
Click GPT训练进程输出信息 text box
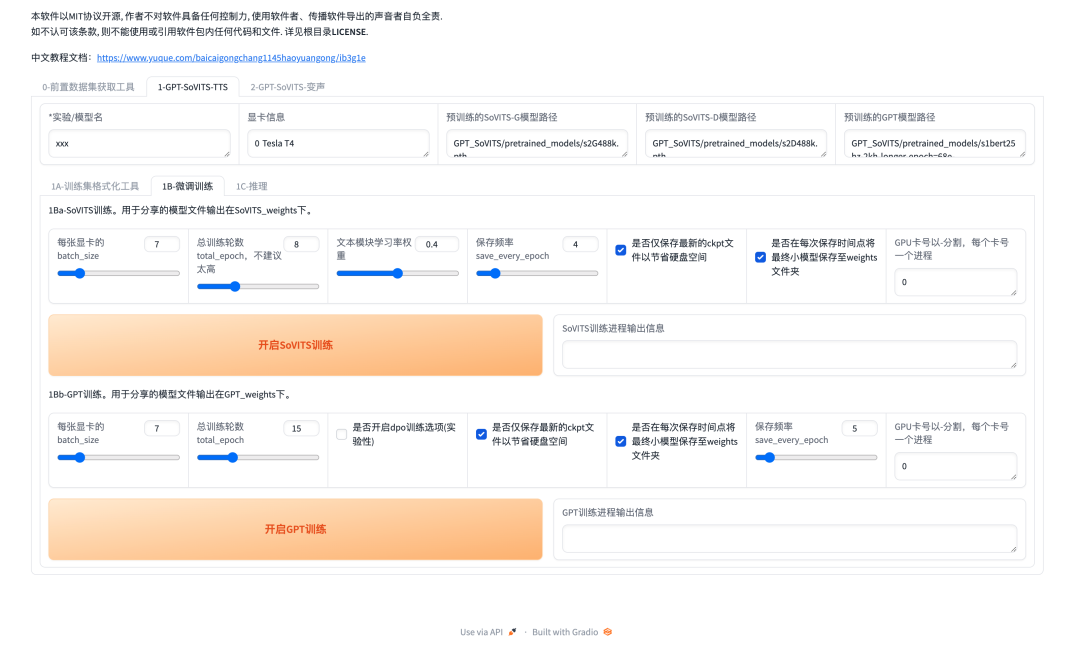pyautogui.click(x=789, y=538)
